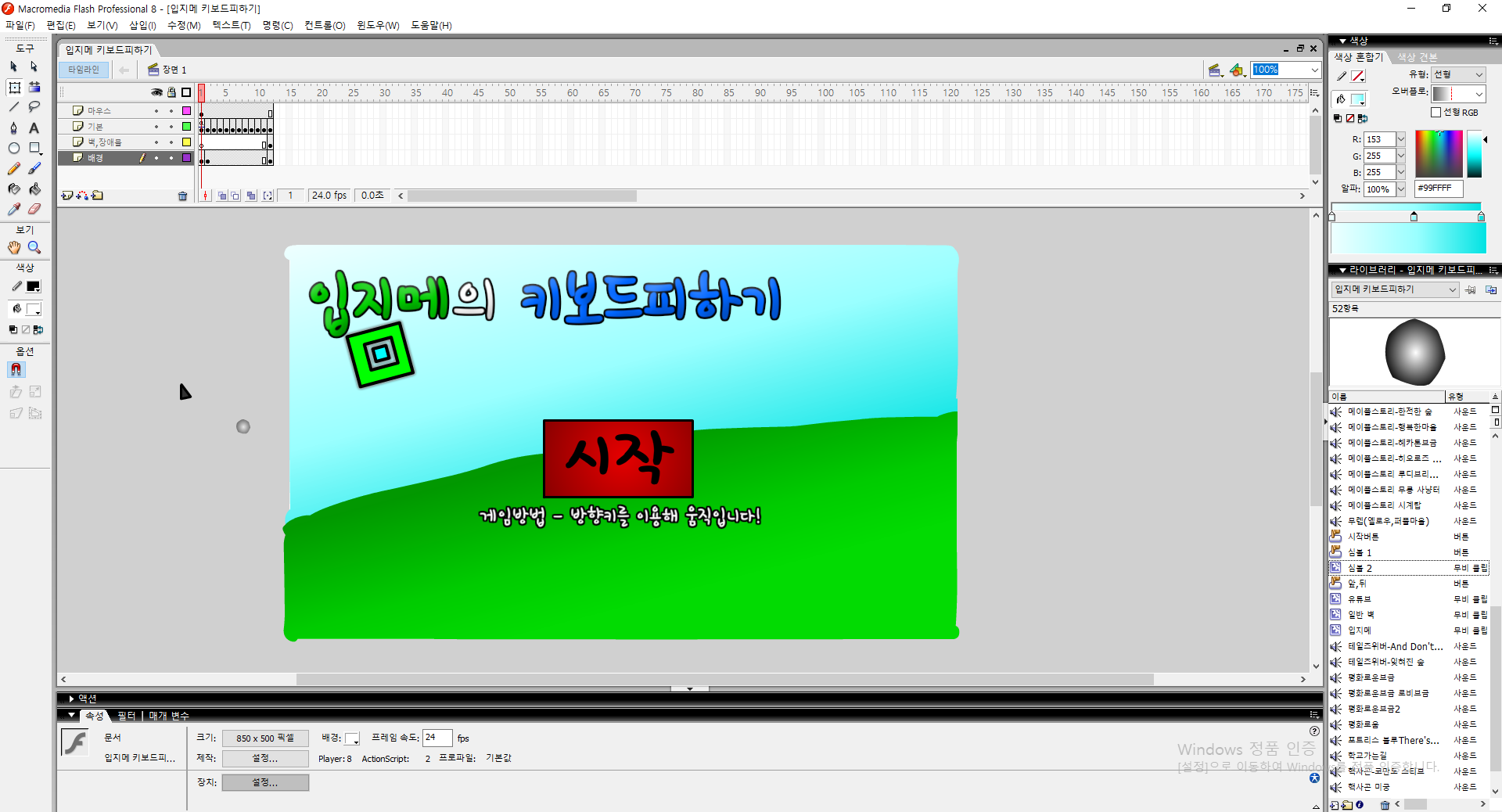This screenshot has width=1502, height=812.
Task: Select the Pencil tool
Action: [13, 168]
